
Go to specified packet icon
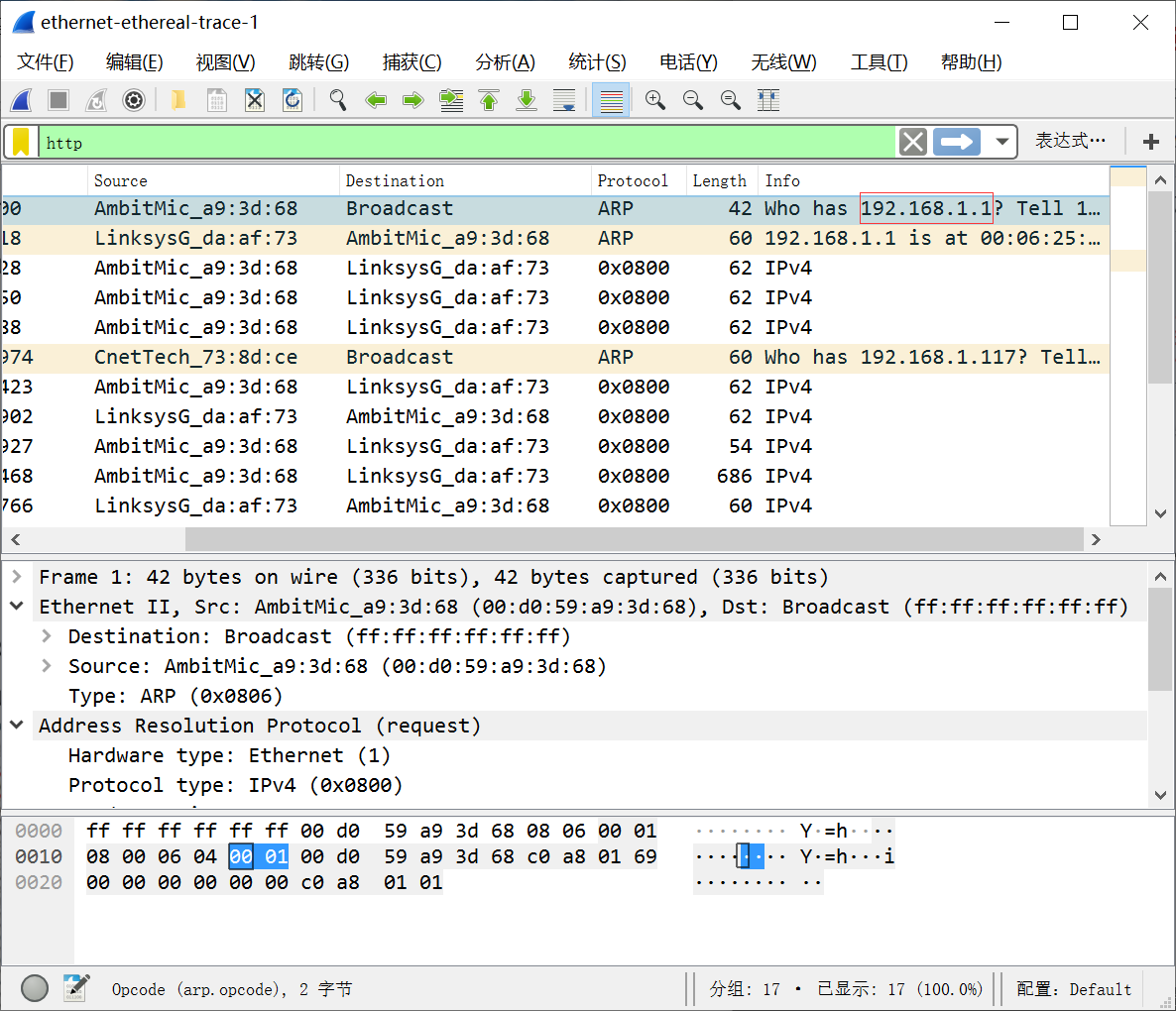[451, 100]
